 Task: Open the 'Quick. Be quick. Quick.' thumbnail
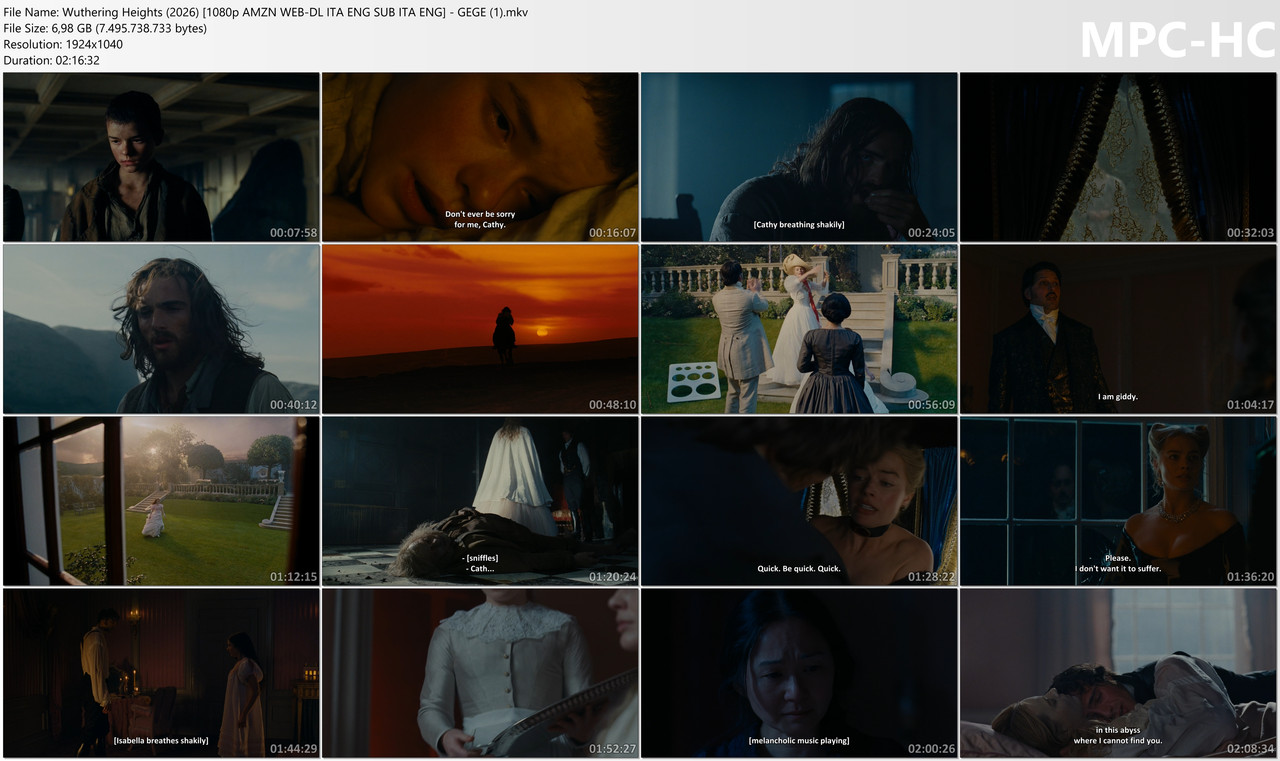tap(799, 501)
